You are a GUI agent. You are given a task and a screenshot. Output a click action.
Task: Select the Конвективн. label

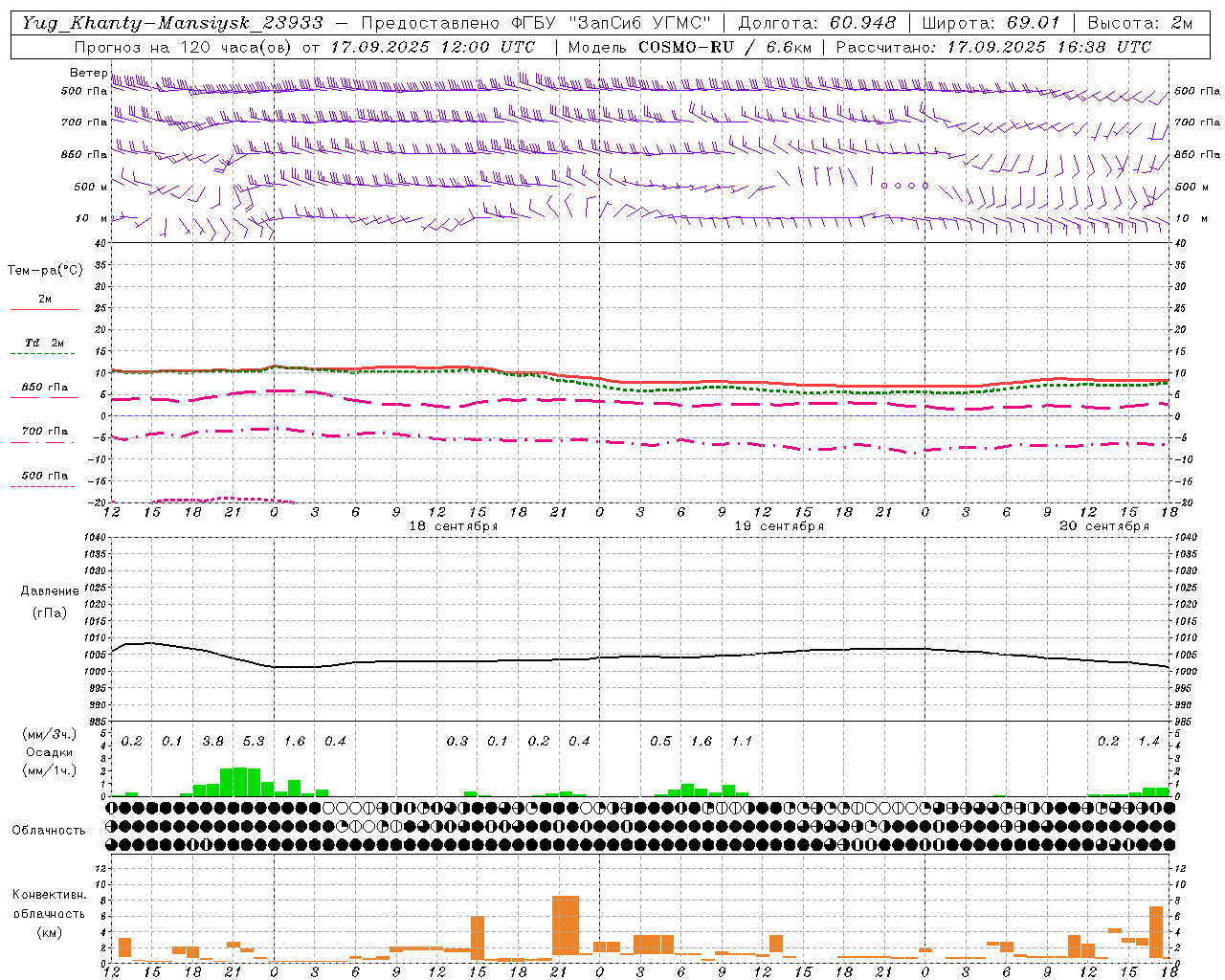(x=49, y=895)
